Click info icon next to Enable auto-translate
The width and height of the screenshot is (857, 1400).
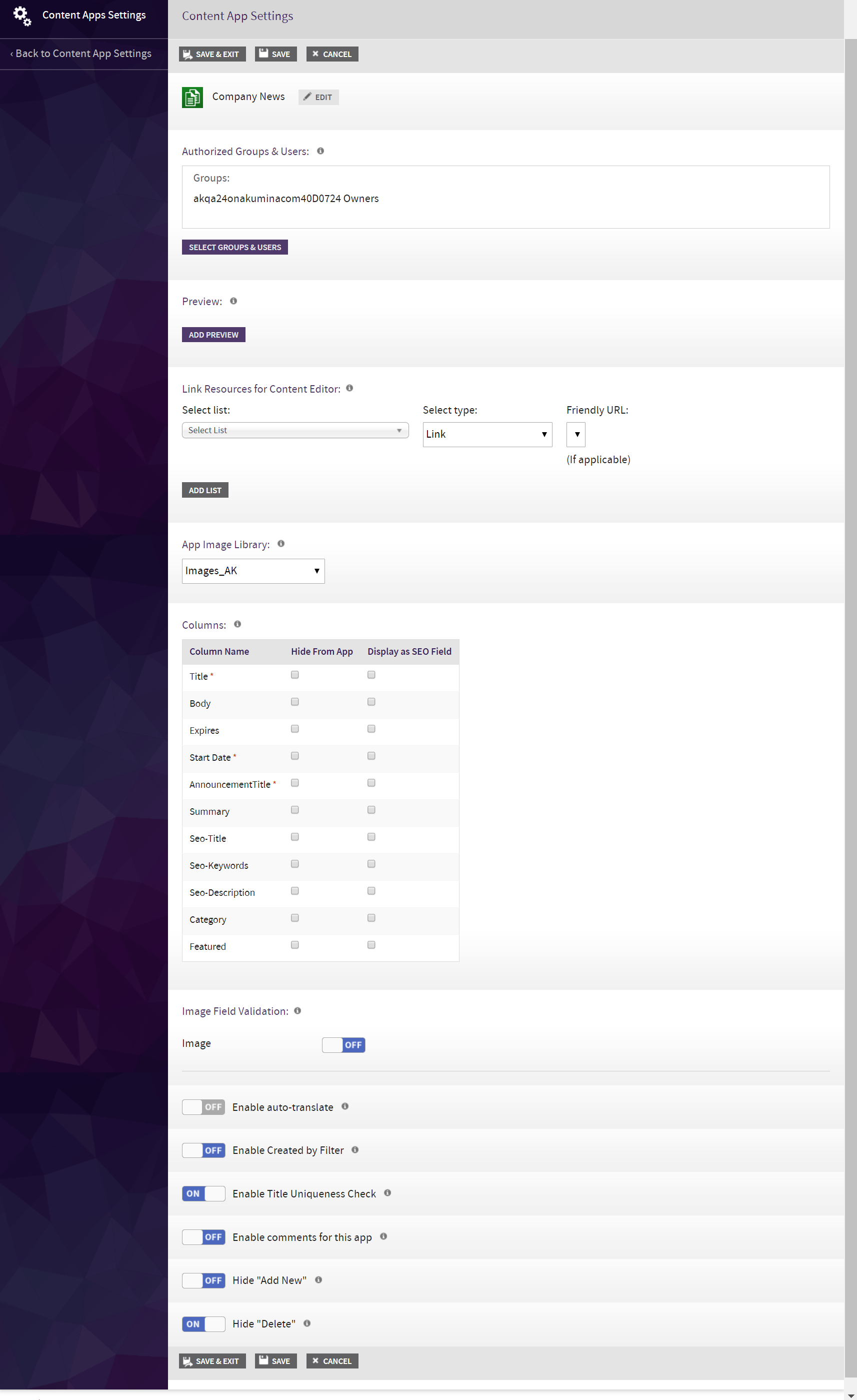[344, 1106]
